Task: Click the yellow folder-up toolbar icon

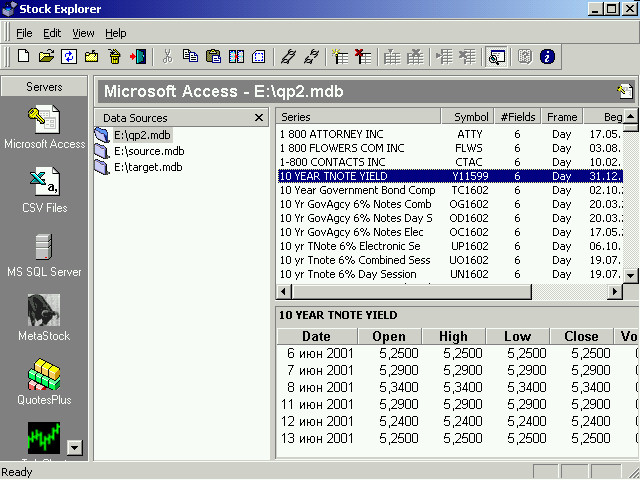Action: tap(91, 56)
